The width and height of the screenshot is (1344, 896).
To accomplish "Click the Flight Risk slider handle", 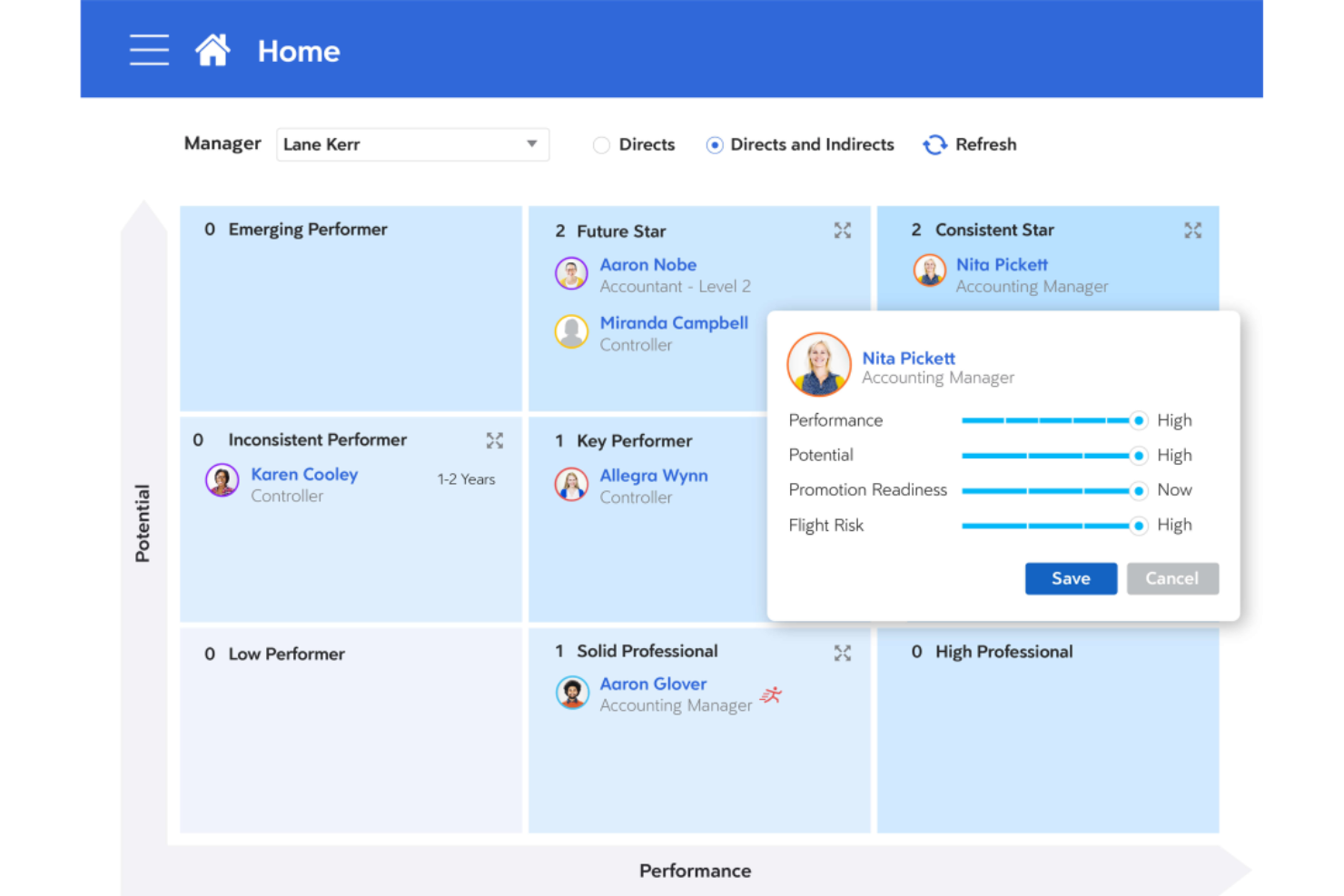I will point(1139,526).
